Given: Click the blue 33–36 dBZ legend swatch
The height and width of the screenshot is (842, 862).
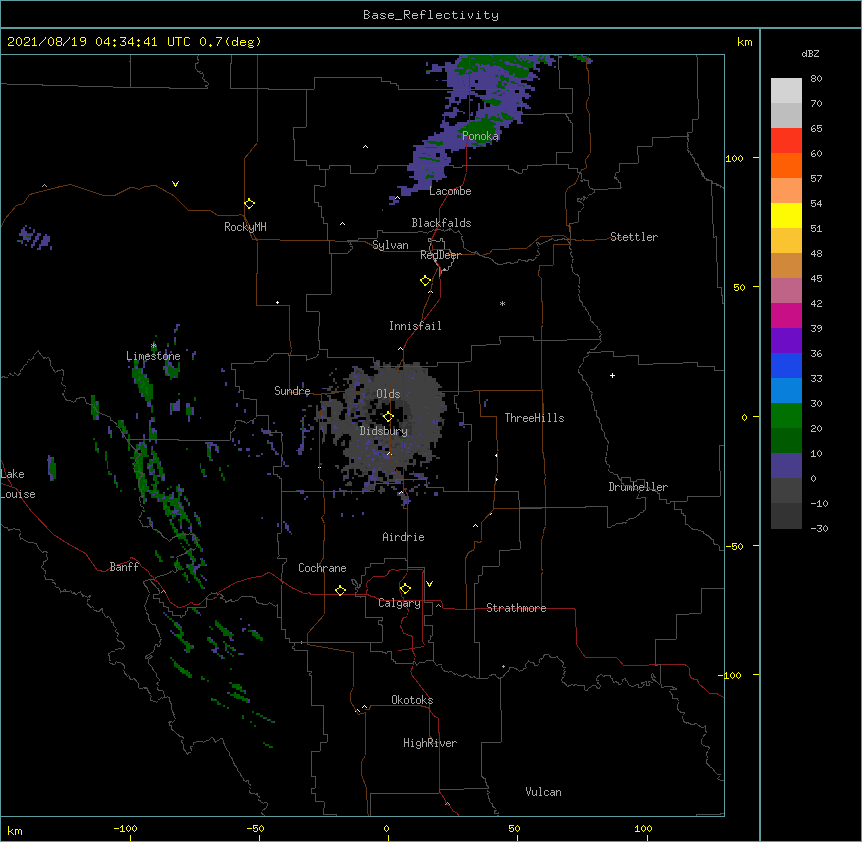Looking at the screenshot, I should click(786, 365).
